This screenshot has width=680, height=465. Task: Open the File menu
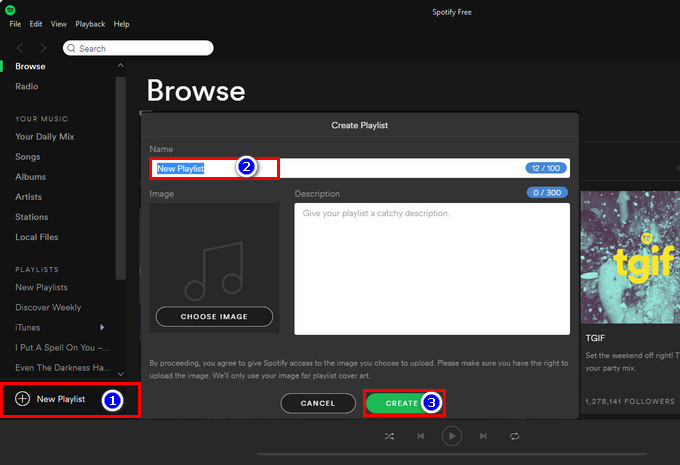coord(15,24)
